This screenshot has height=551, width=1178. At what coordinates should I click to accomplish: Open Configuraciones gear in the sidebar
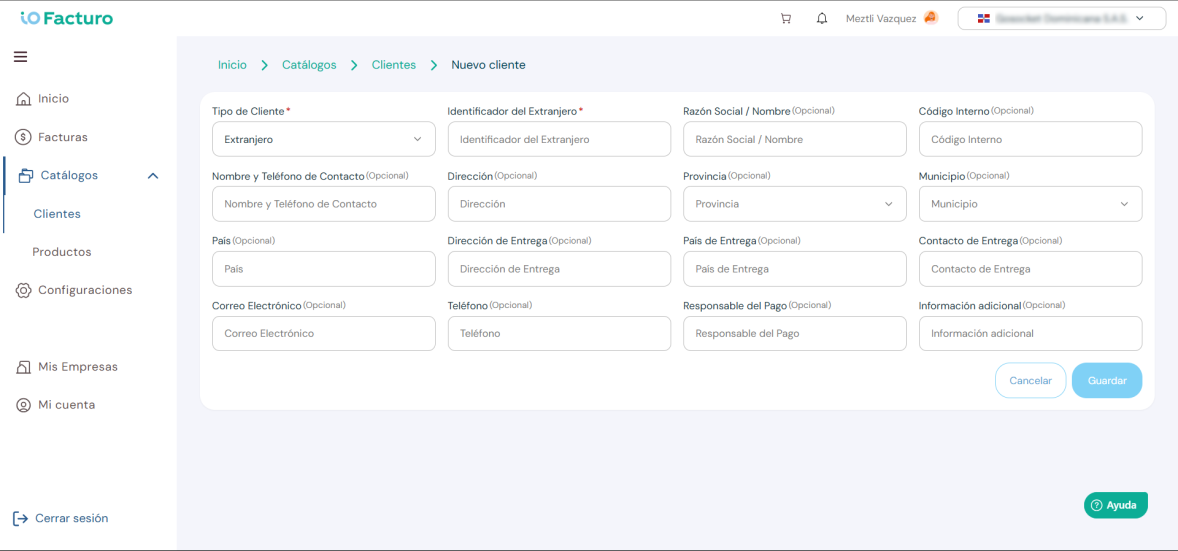pos(74,290)
